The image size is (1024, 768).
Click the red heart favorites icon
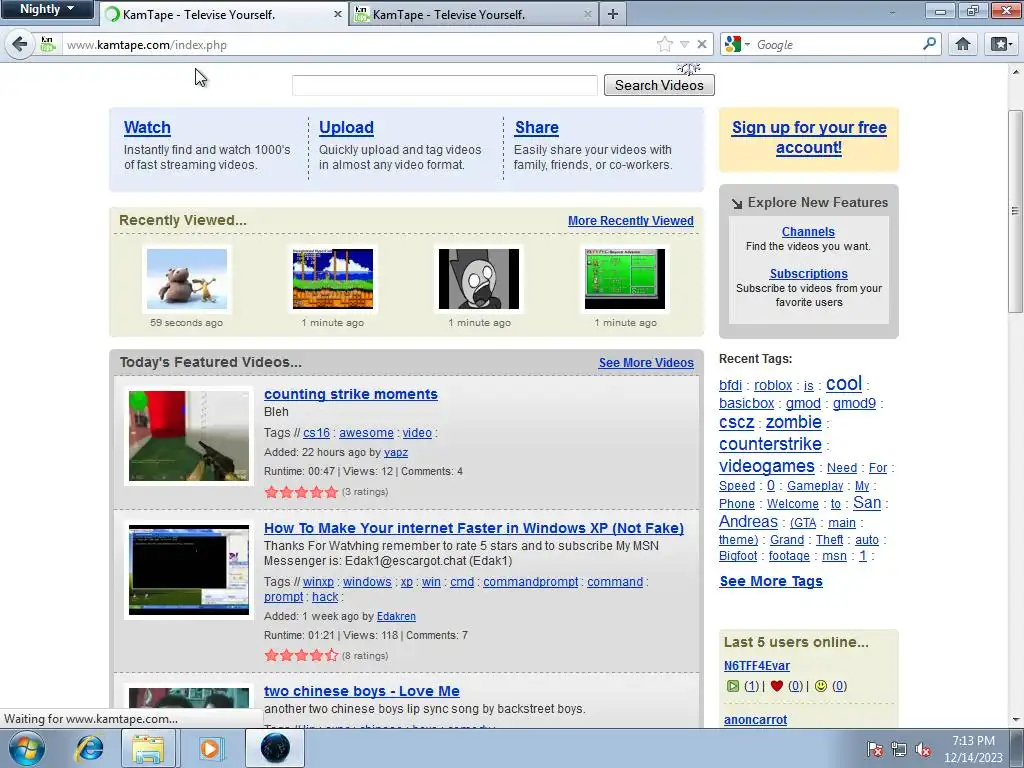(x=776, y=686)
